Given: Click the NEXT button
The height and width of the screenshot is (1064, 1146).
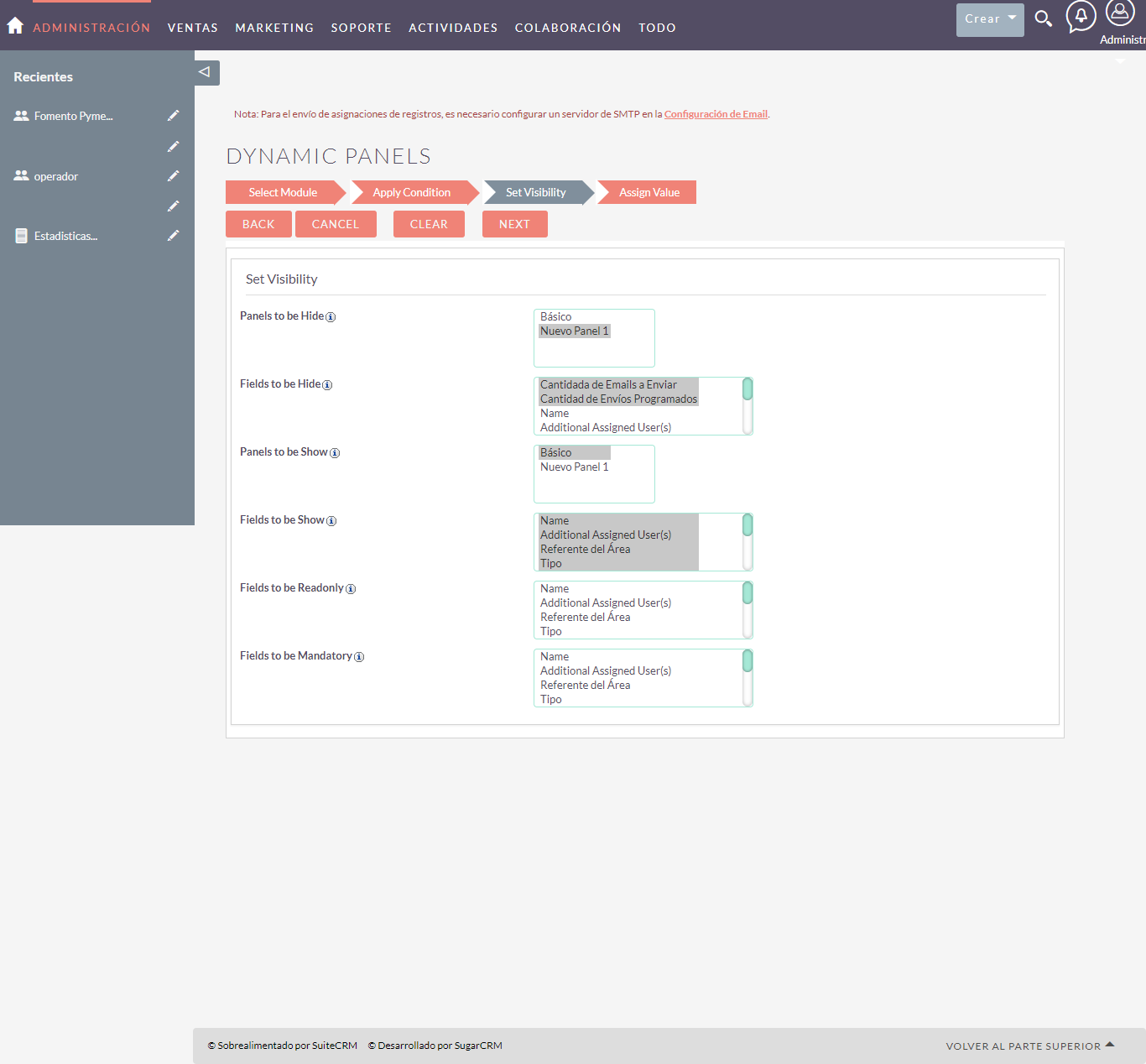Looking at the screenshot, I should tap(514, 224).
